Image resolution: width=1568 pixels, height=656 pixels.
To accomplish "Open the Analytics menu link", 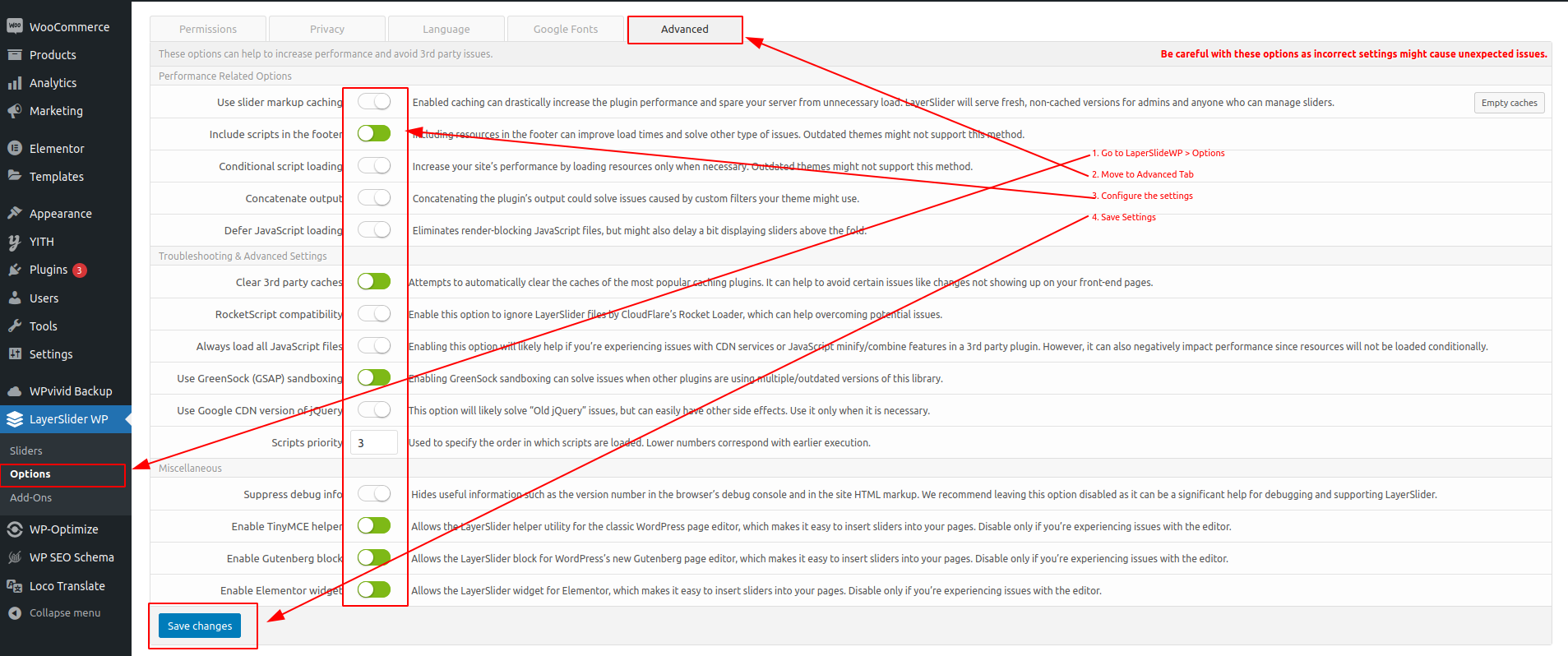I will click(53, 83).
